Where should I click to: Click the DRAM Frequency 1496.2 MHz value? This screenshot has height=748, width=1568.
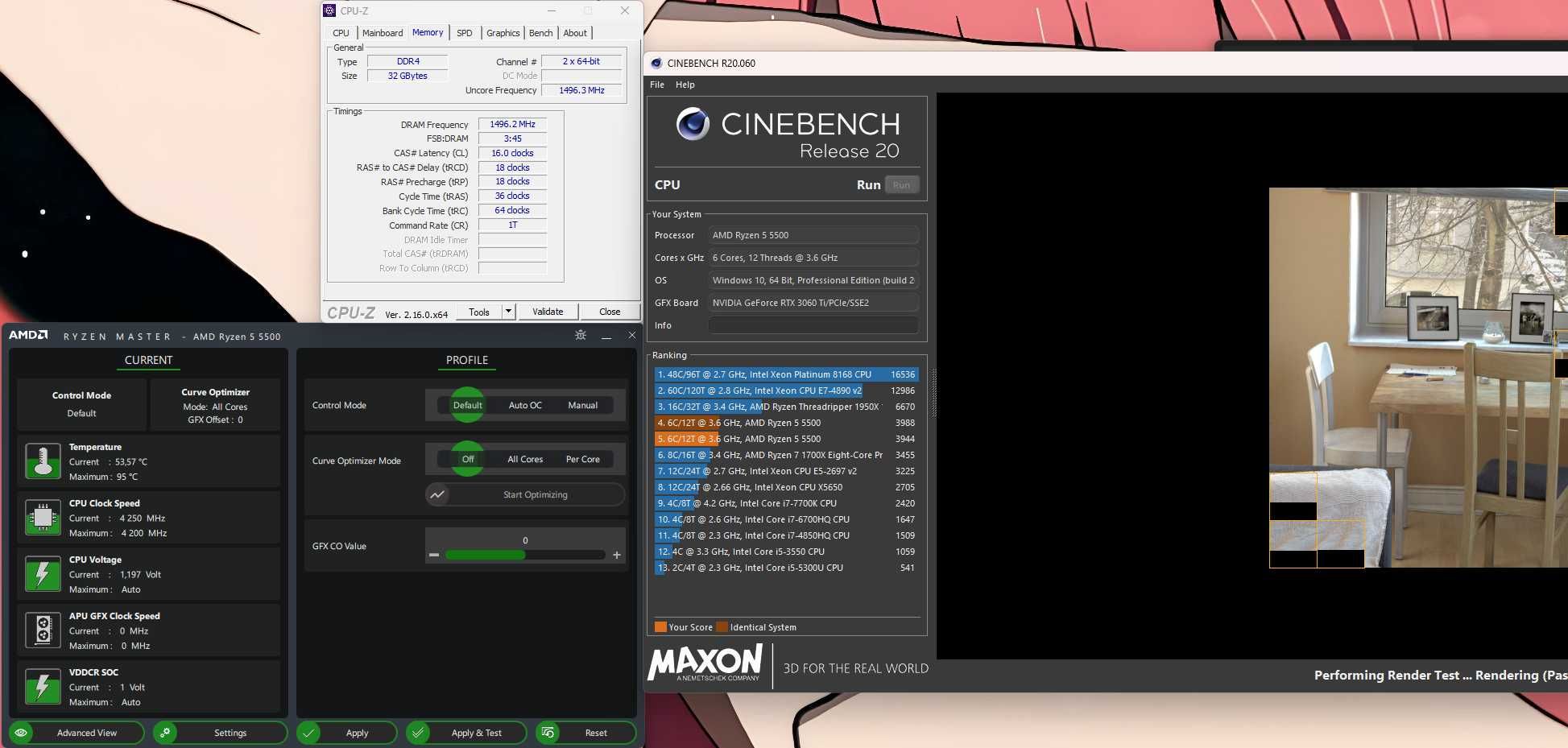click(512, 124)
